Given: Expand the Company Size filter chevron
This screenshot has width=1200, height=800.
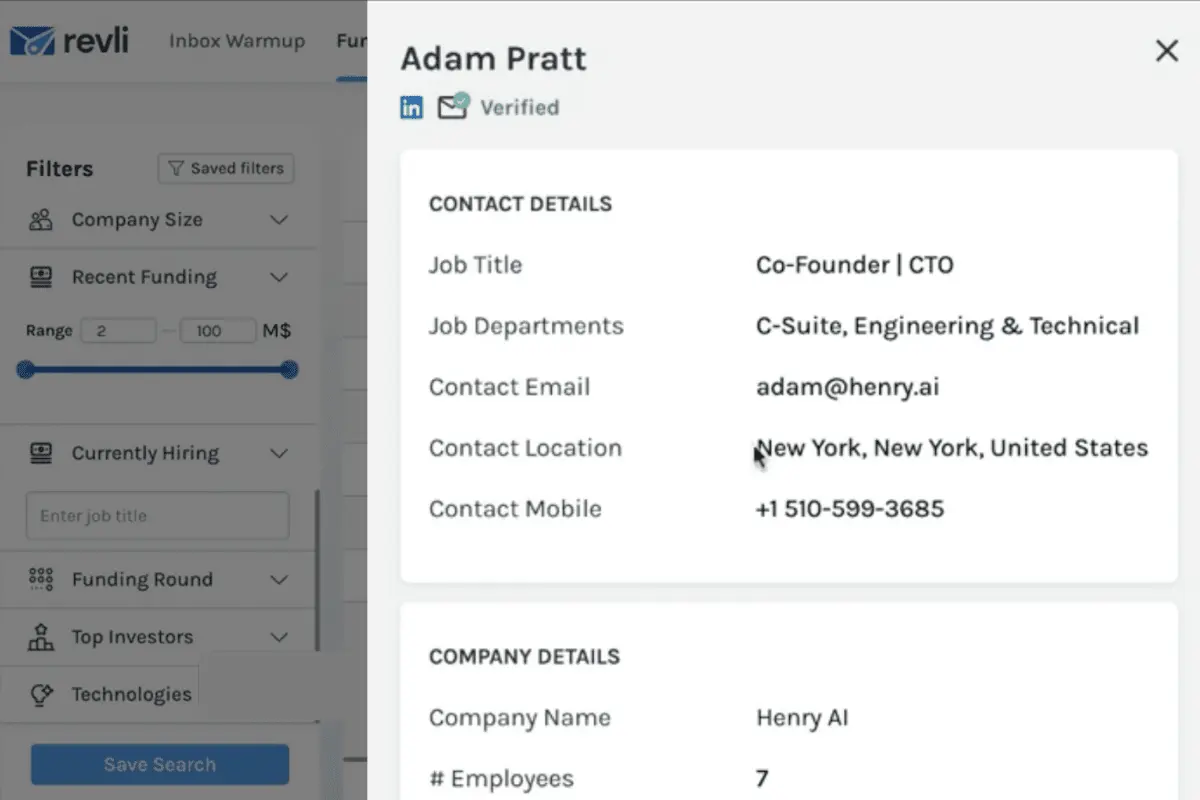Looking at the screenshot, I should click(279, 220).
